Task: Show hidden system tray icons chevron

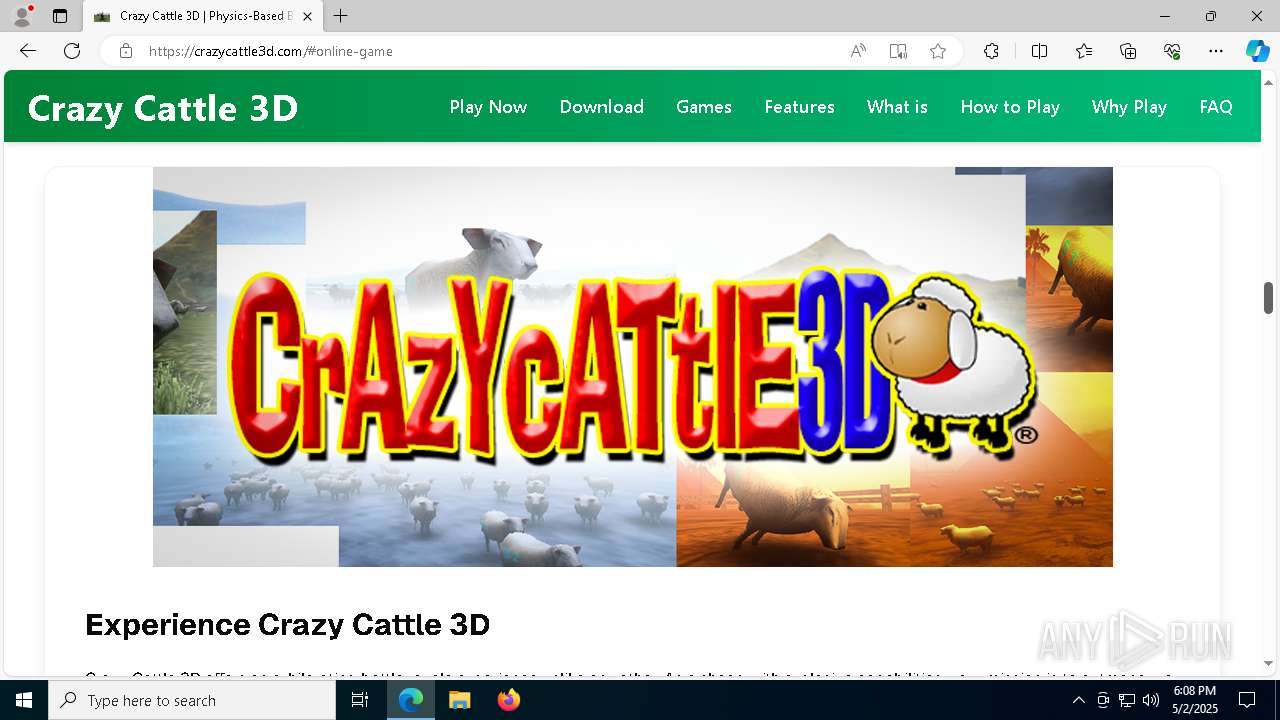Action: (x=1078, y=700)
